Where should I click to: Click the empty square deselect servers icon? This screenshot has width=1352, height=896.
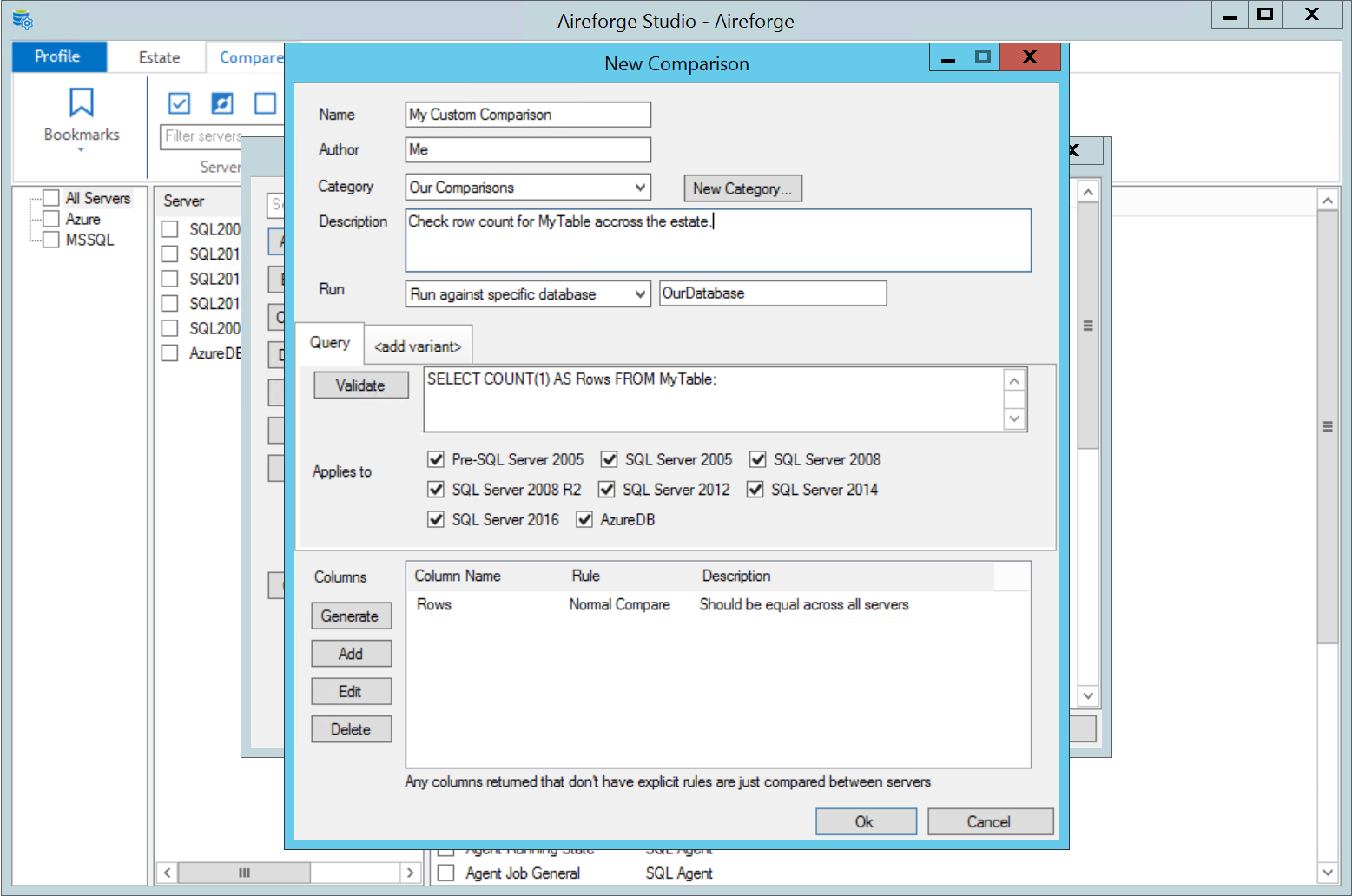(x=265, y=103)
